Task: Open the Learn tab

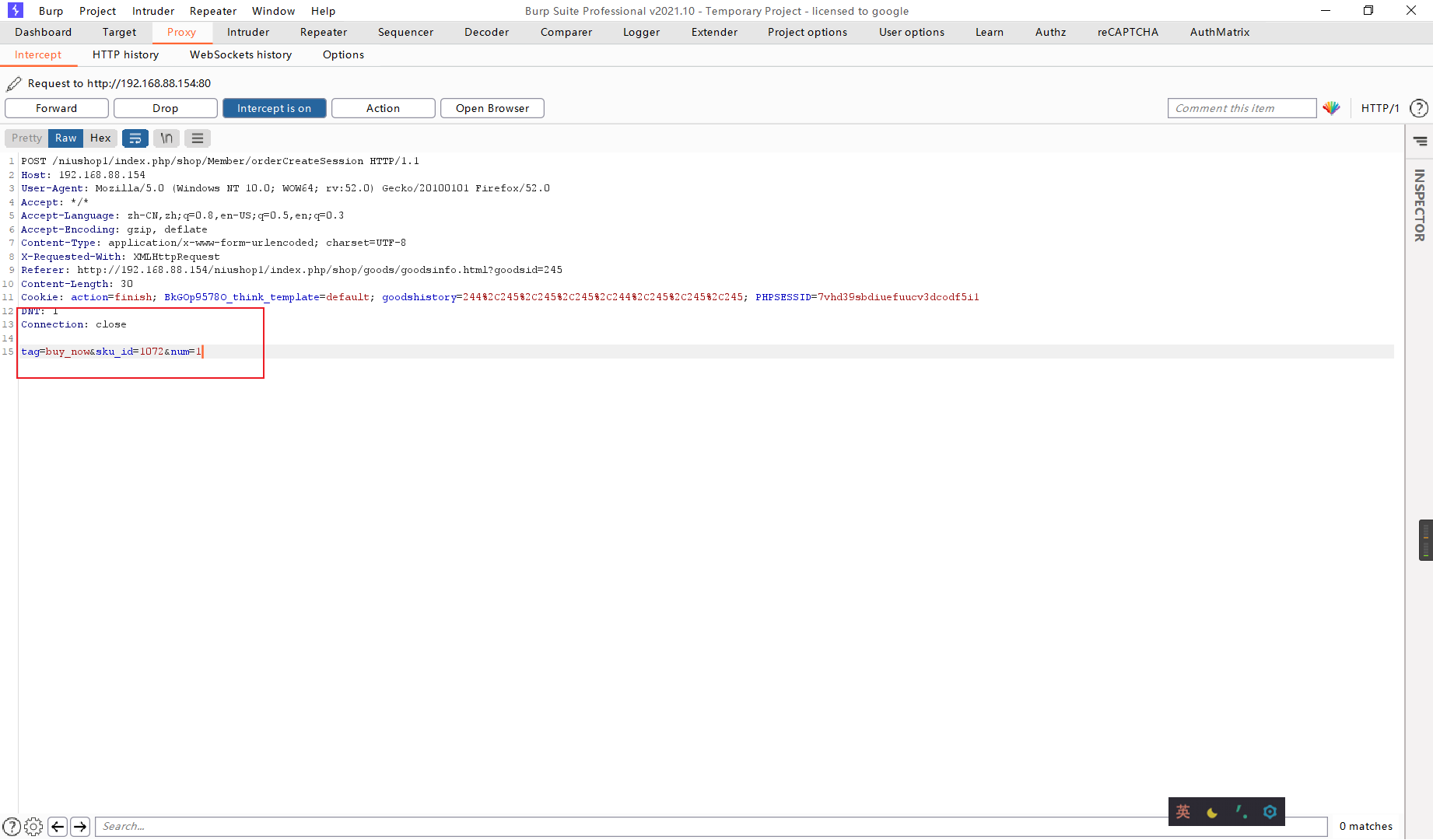Action: click(990, 32)
